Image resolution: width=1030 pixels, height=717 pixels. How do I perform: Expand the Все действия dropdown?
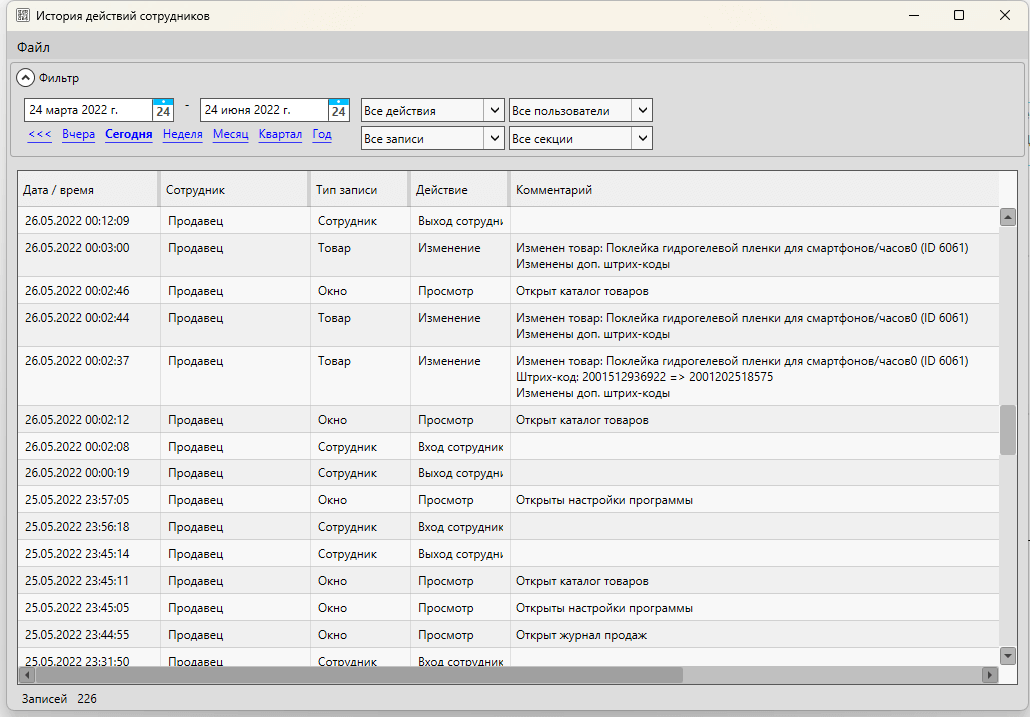click(x=494, y=110)
